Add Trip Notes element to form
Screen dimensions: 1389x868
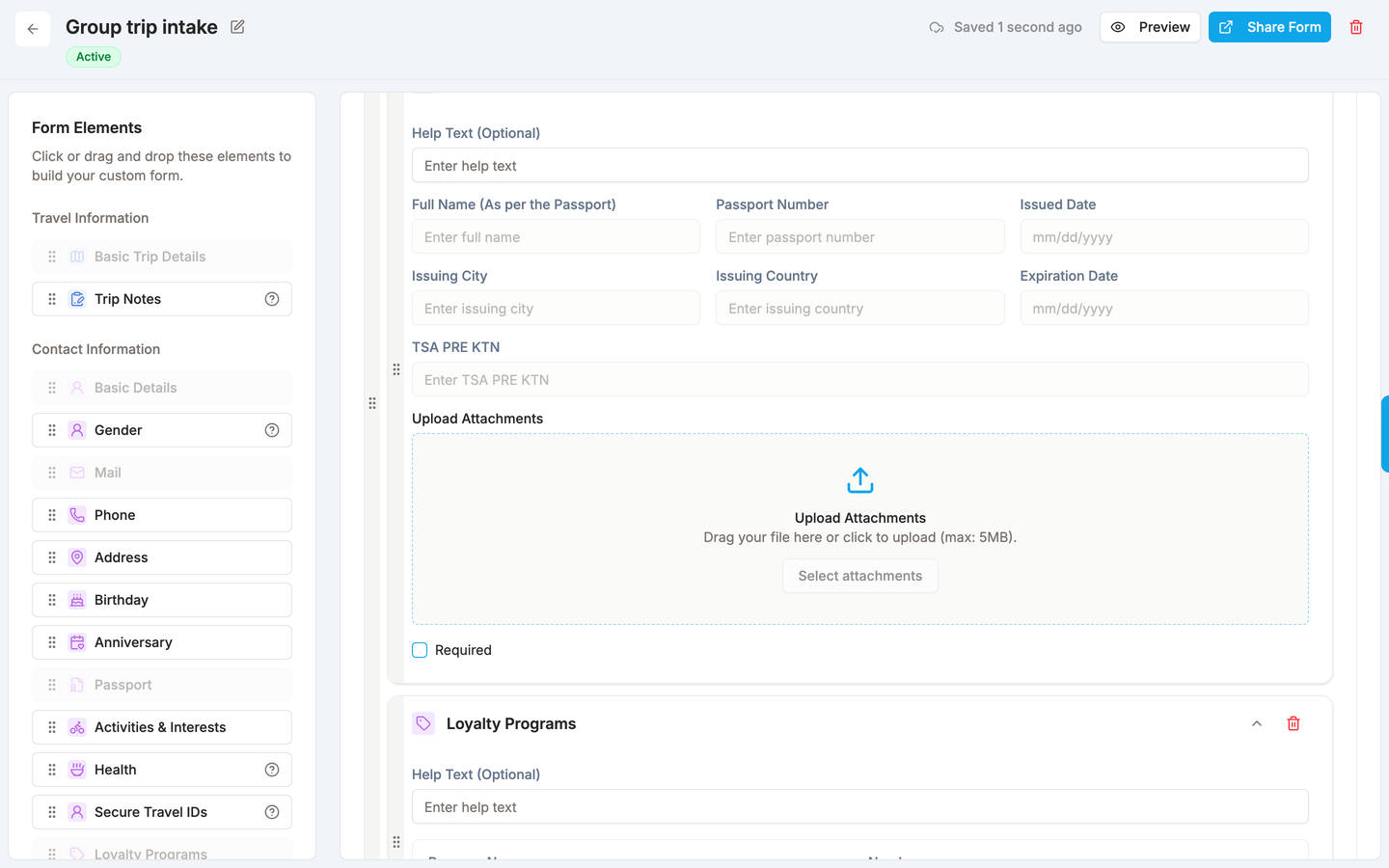(162, 299)
